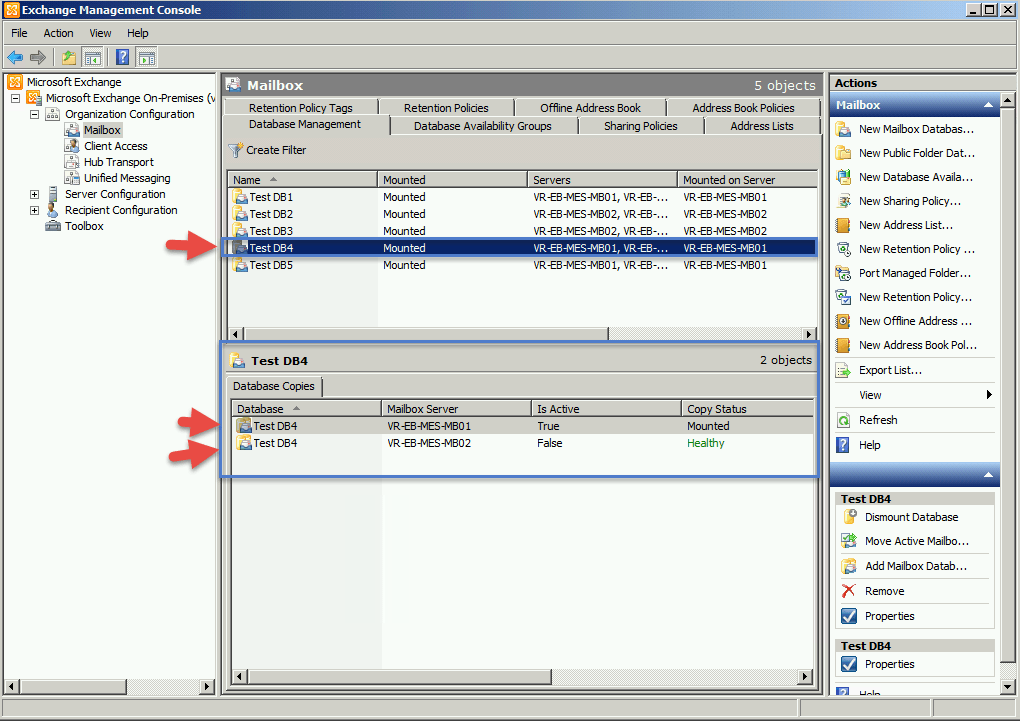Select the Client Access tree node
1020x721 pixels.
[x=116, y=146]
